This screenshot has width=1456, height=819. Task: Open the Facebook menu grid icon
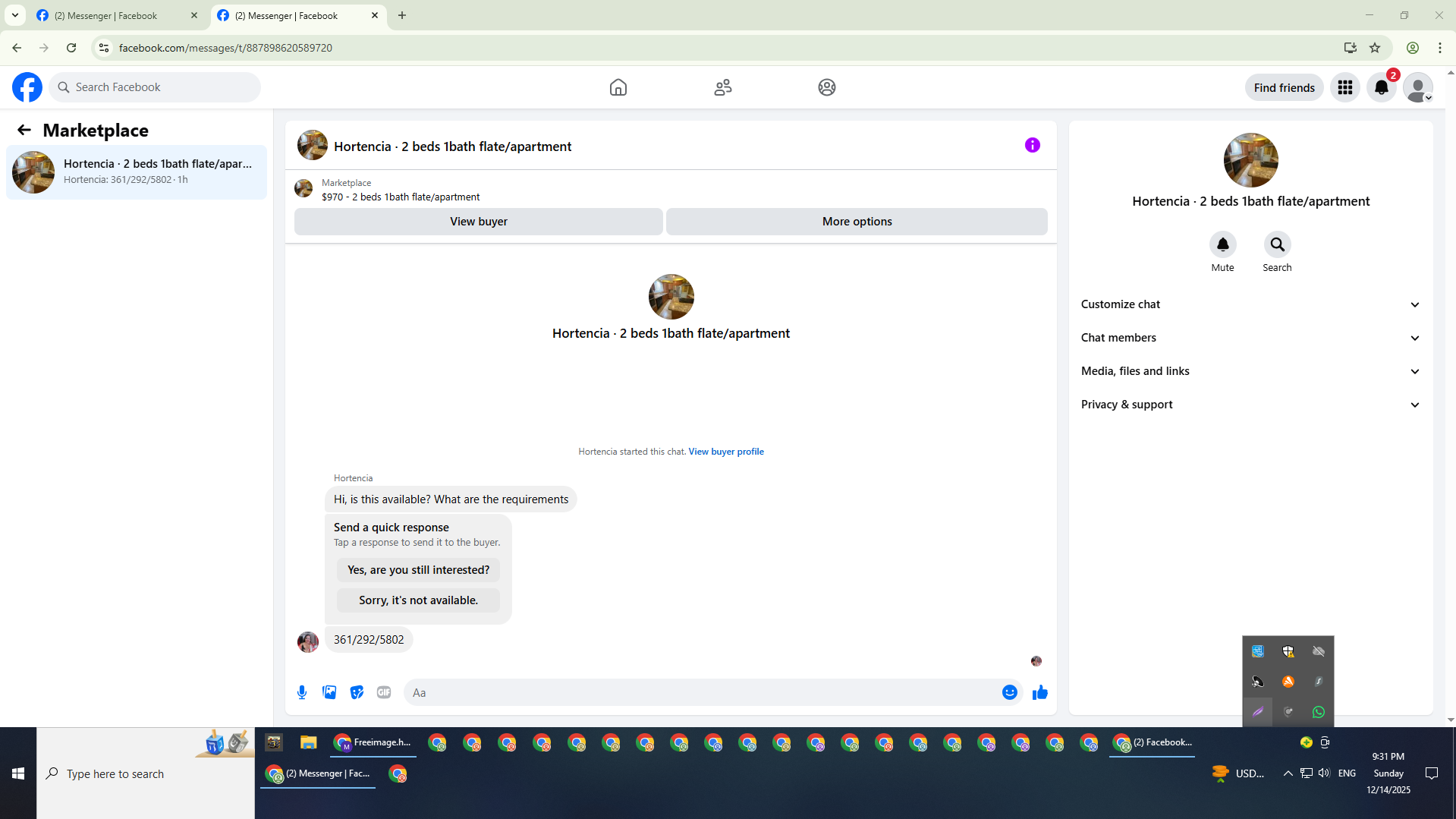click(1345, 87)
